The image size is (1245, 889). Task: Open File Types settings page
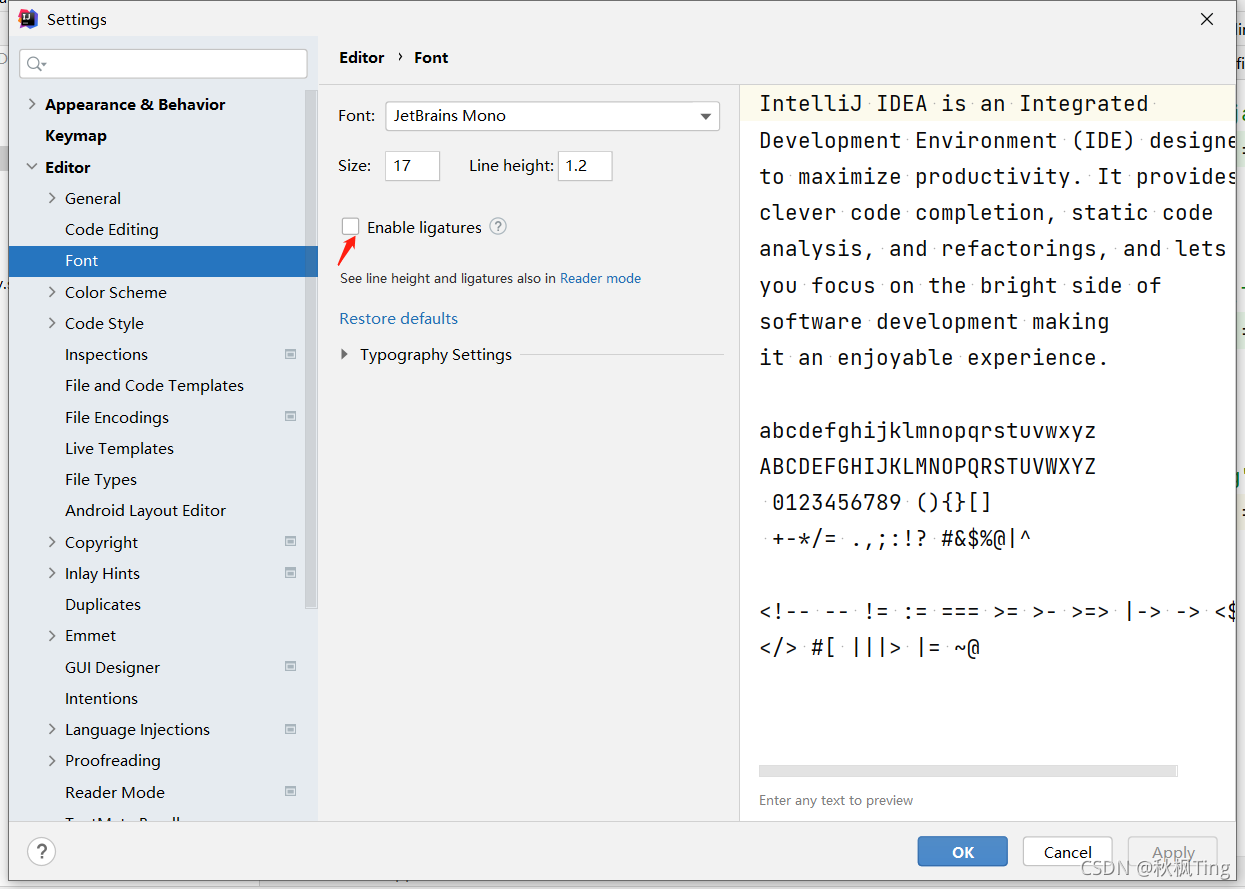[101, 480]
